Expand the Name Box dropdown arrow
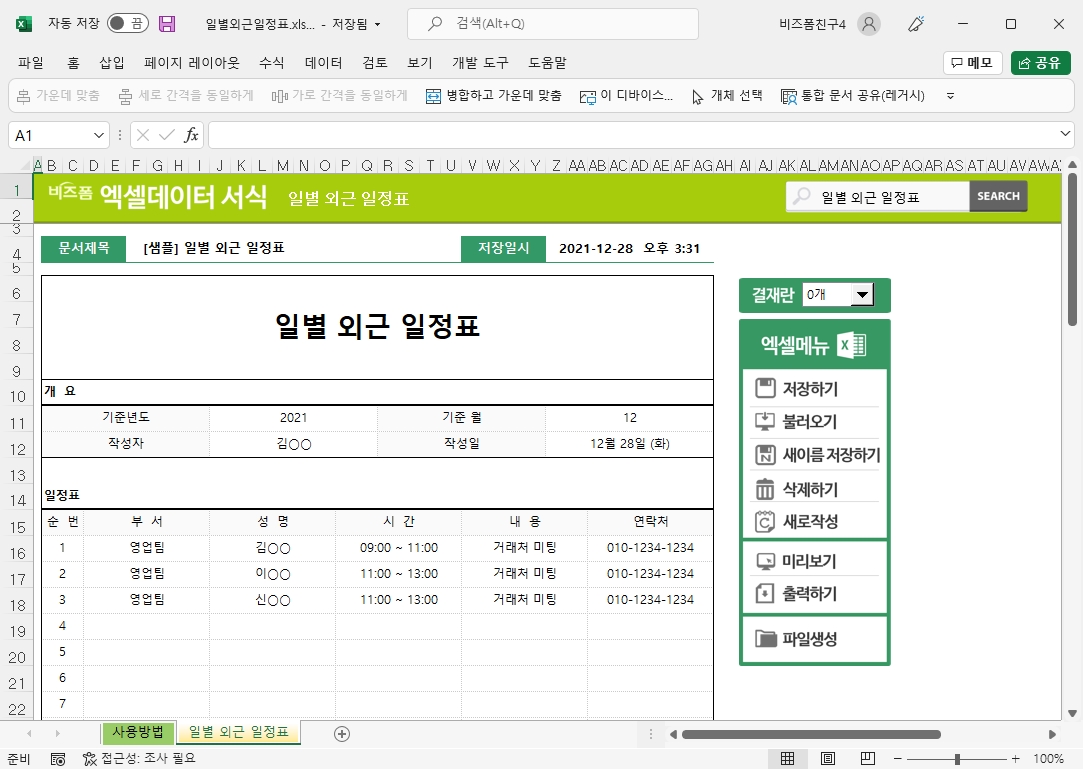1083x769 pixels. 99,135
